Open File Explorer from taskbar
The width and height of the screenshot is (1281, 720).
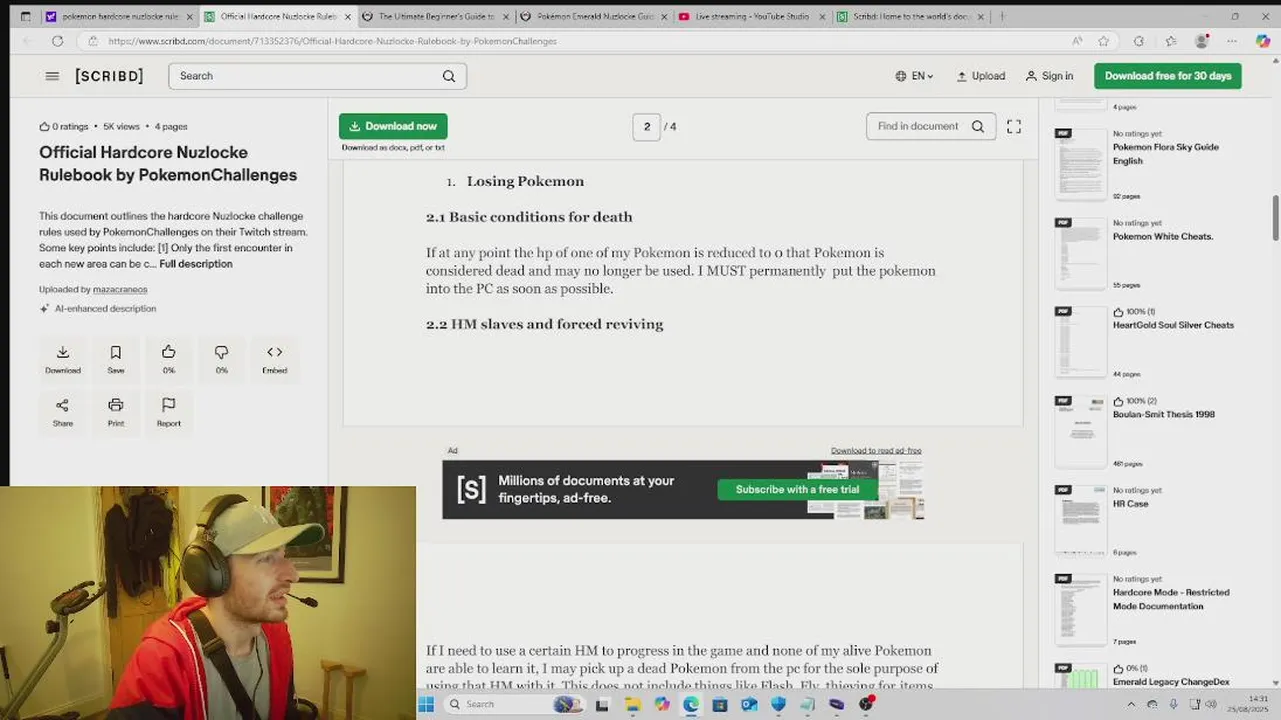(x=633, y=704)
